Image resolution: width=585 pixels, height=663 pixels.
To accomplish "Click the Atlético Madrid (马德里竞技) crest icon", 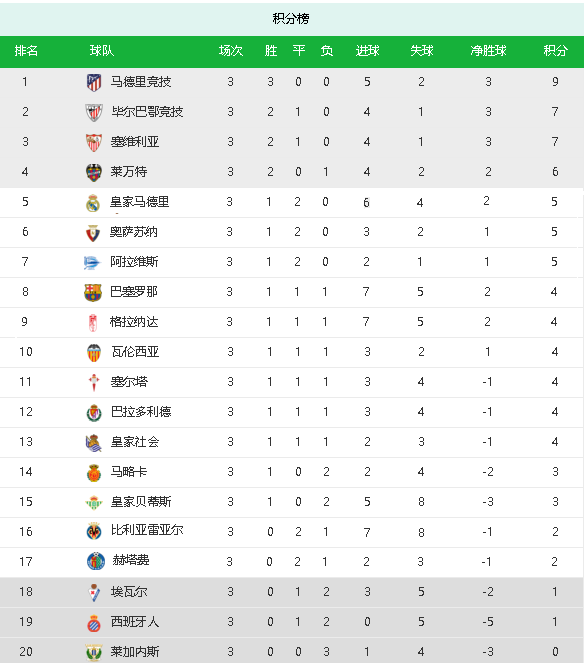I will click(x=94, y=82).
